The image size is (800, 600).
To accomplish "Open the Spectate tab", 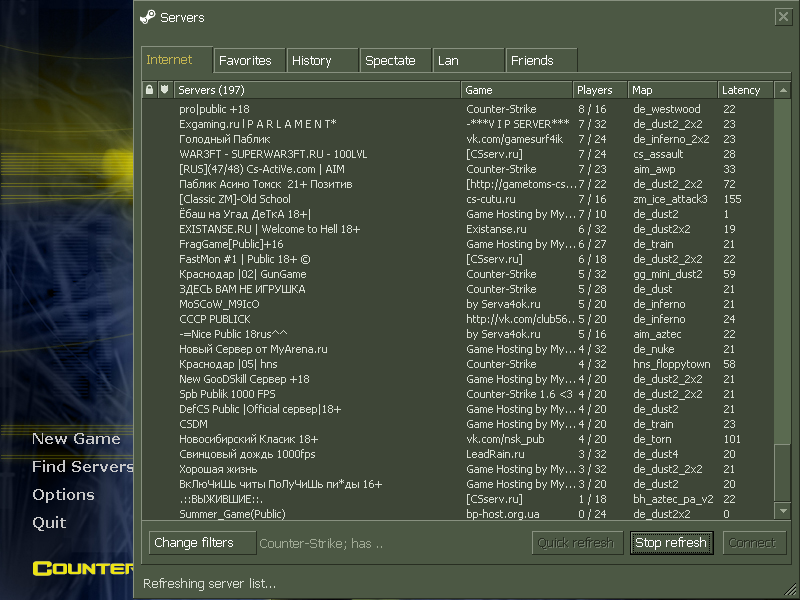I will pyautogui.click(x=395, y=61).
